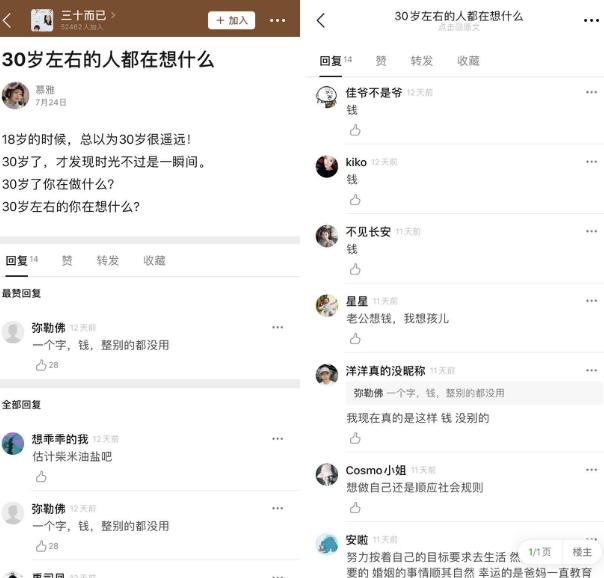Tap the back arrow in brown header

[7, 20]
